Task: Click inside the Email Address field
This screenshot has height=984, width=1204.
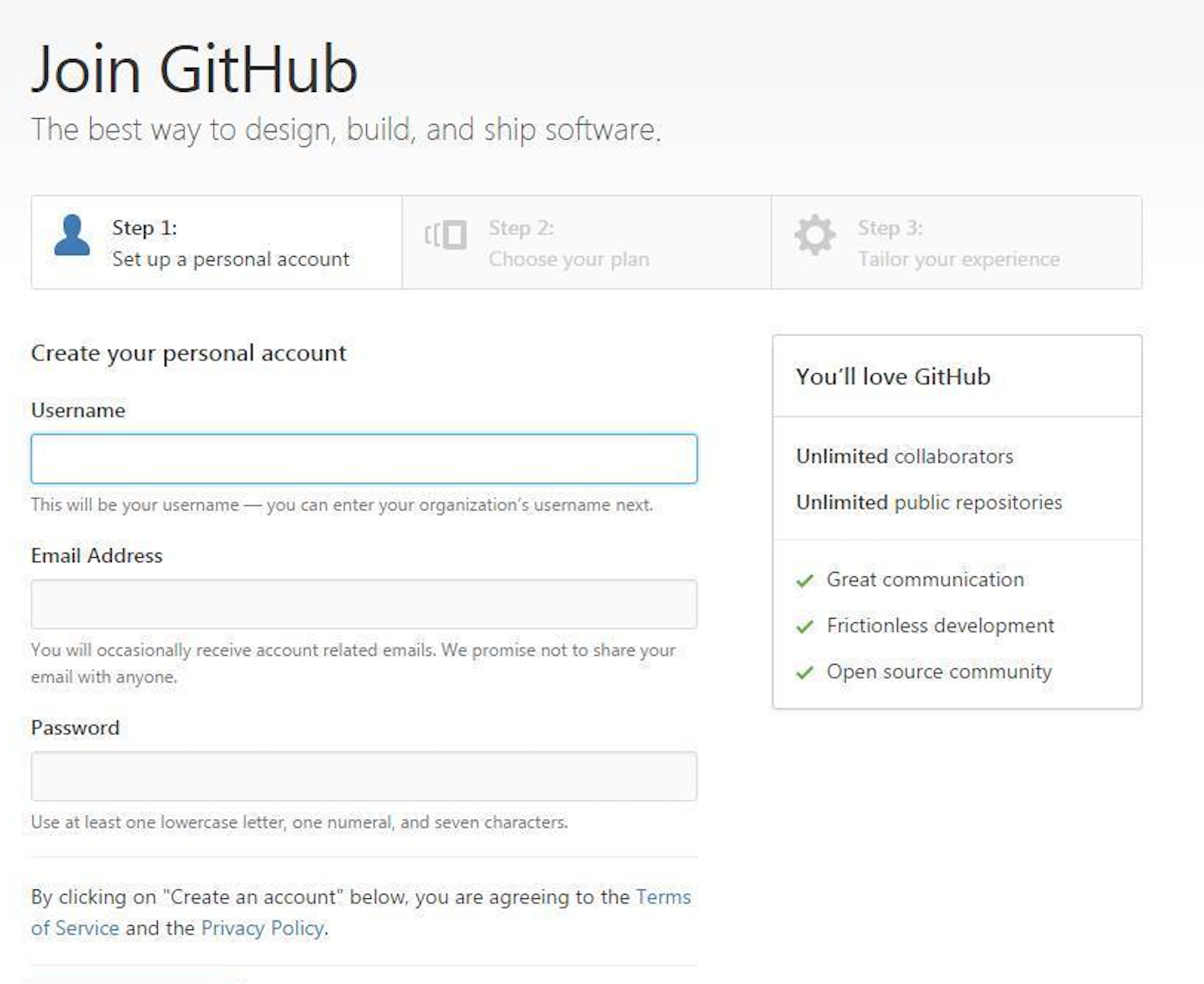Action: [x=364, y=604]
